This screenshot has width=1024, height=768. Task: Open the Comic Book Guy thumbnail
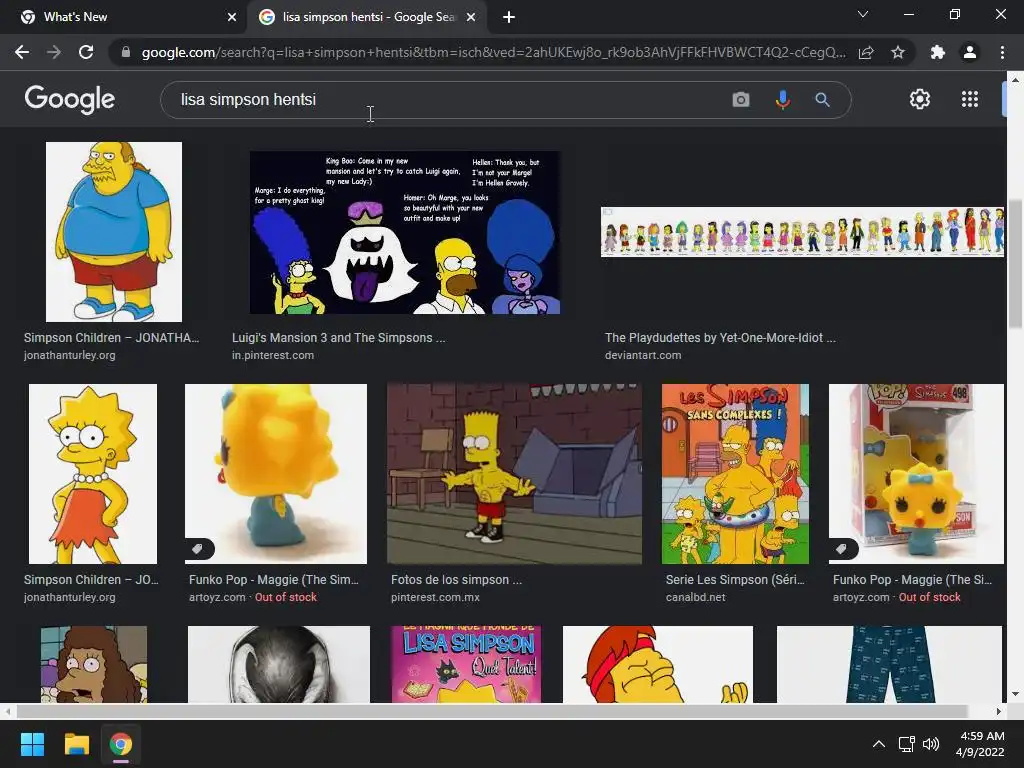(x=114, y=232)
